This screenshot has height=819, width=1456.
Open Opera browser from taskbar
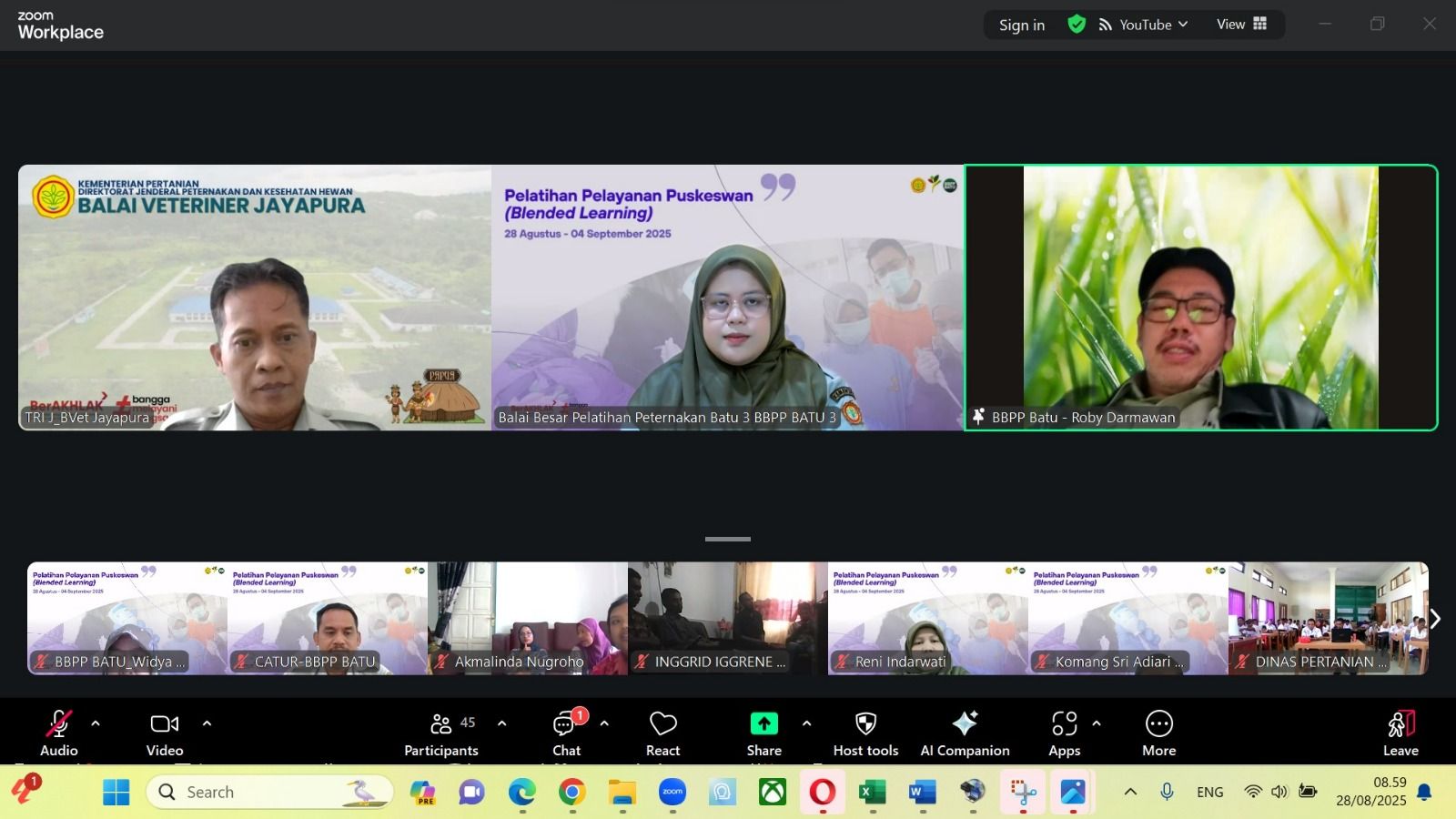[823, 792]
